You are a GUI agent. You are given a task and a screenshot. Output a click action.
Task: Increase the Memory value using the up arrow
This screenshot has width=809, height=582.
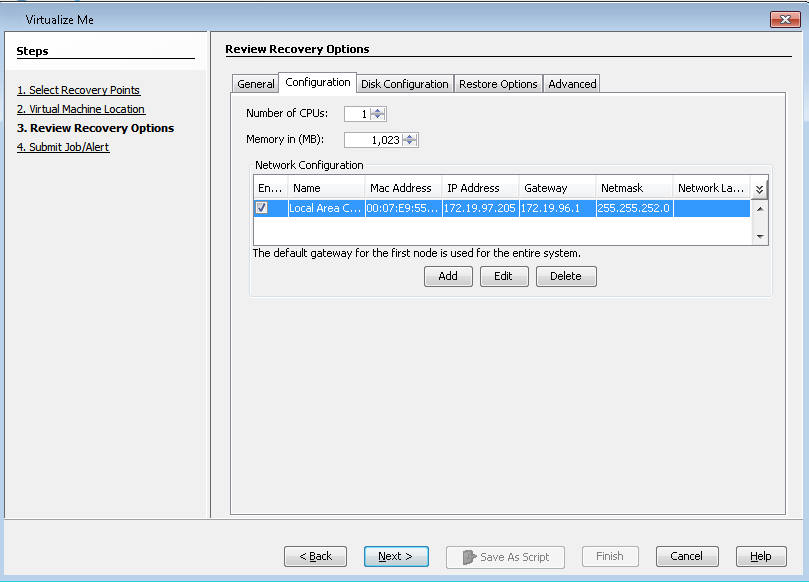coord(409,136)
